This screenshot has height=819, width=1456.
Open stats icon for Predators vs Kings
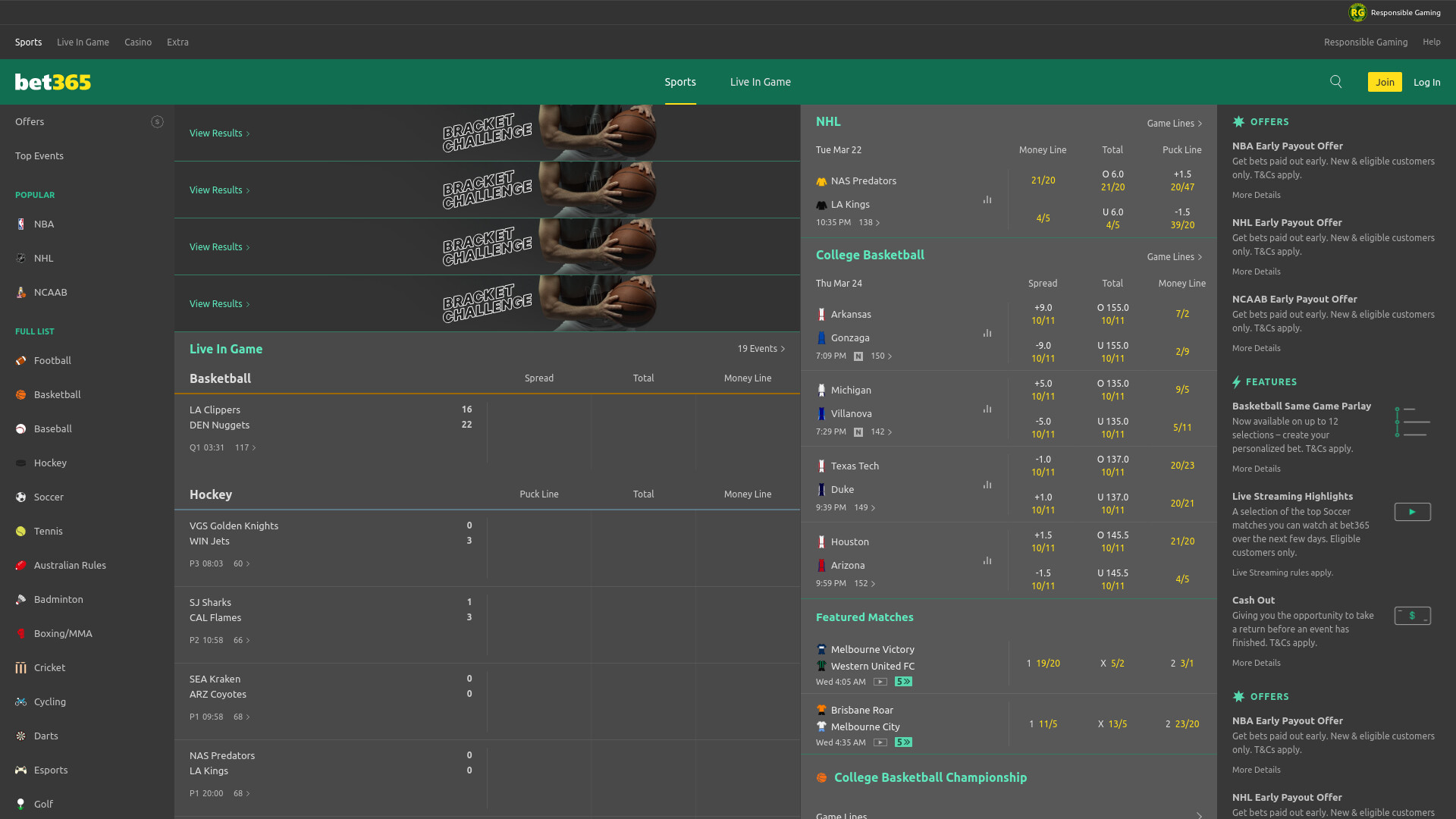pos(987,199)
